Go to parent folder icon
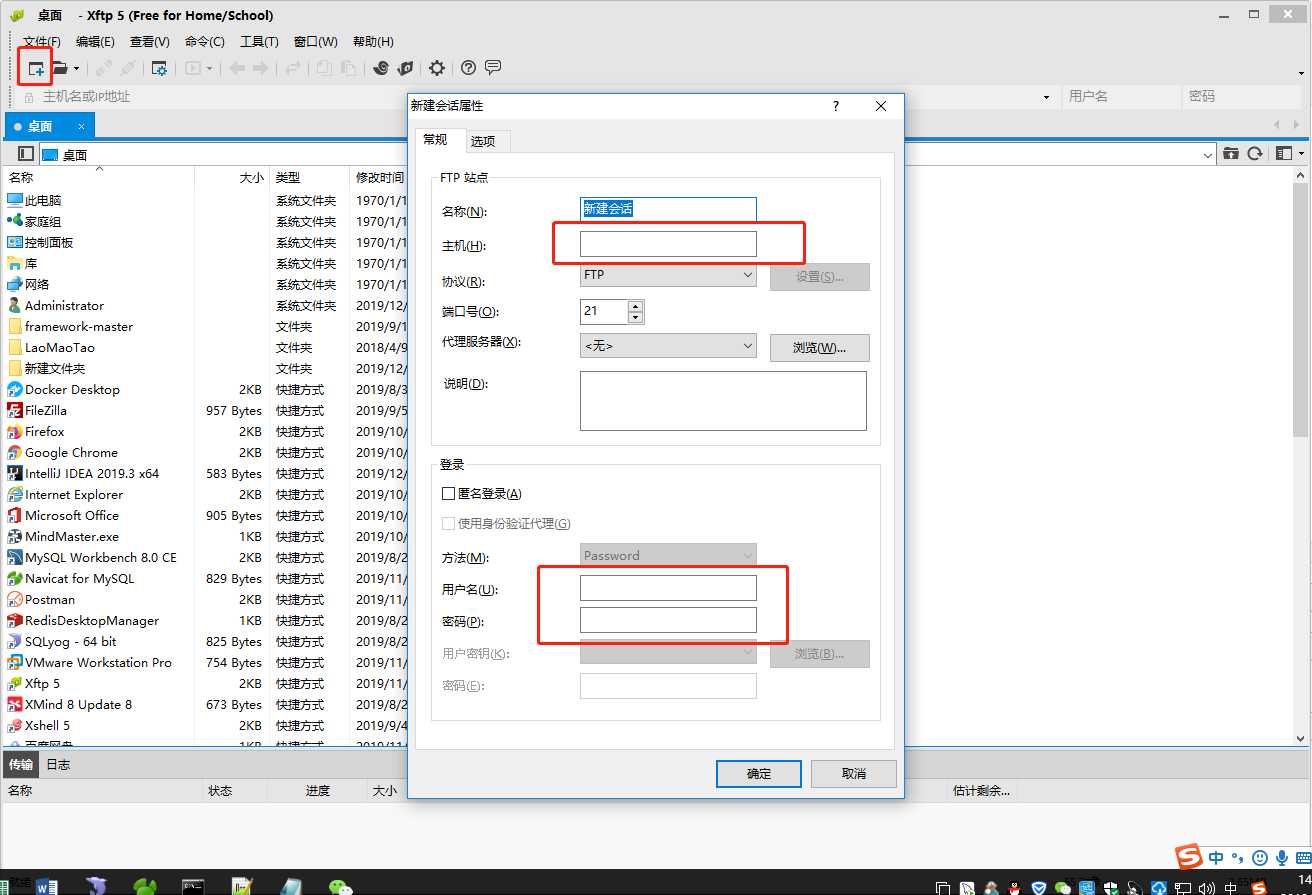 coord(1231,154)
